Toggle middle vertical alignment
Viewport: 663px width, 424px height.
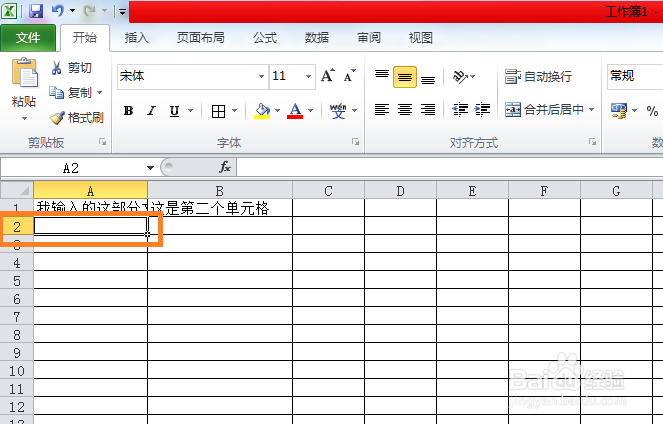point(405,77)
